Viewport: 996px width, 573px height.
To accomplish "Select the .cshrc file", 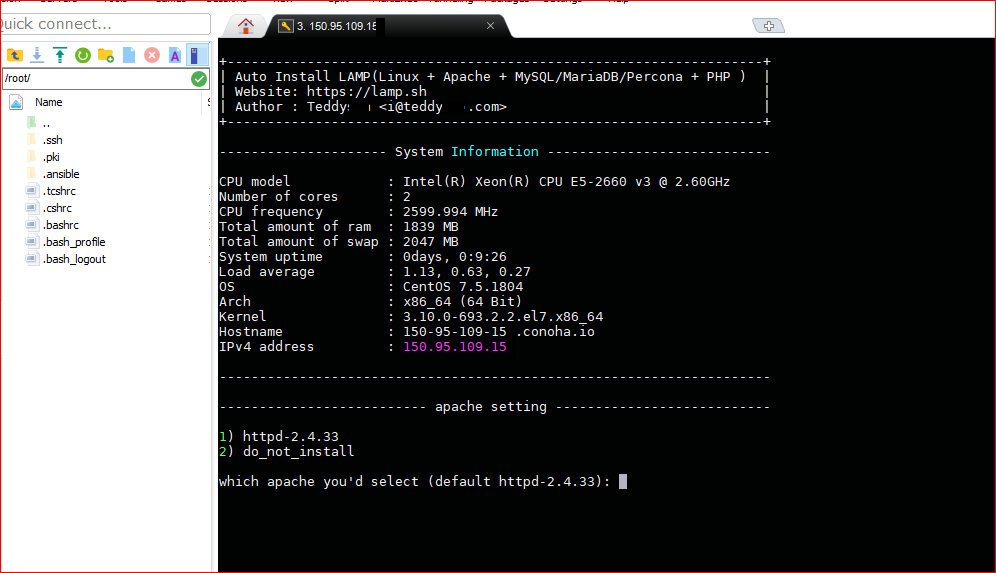I will point(57,208).
